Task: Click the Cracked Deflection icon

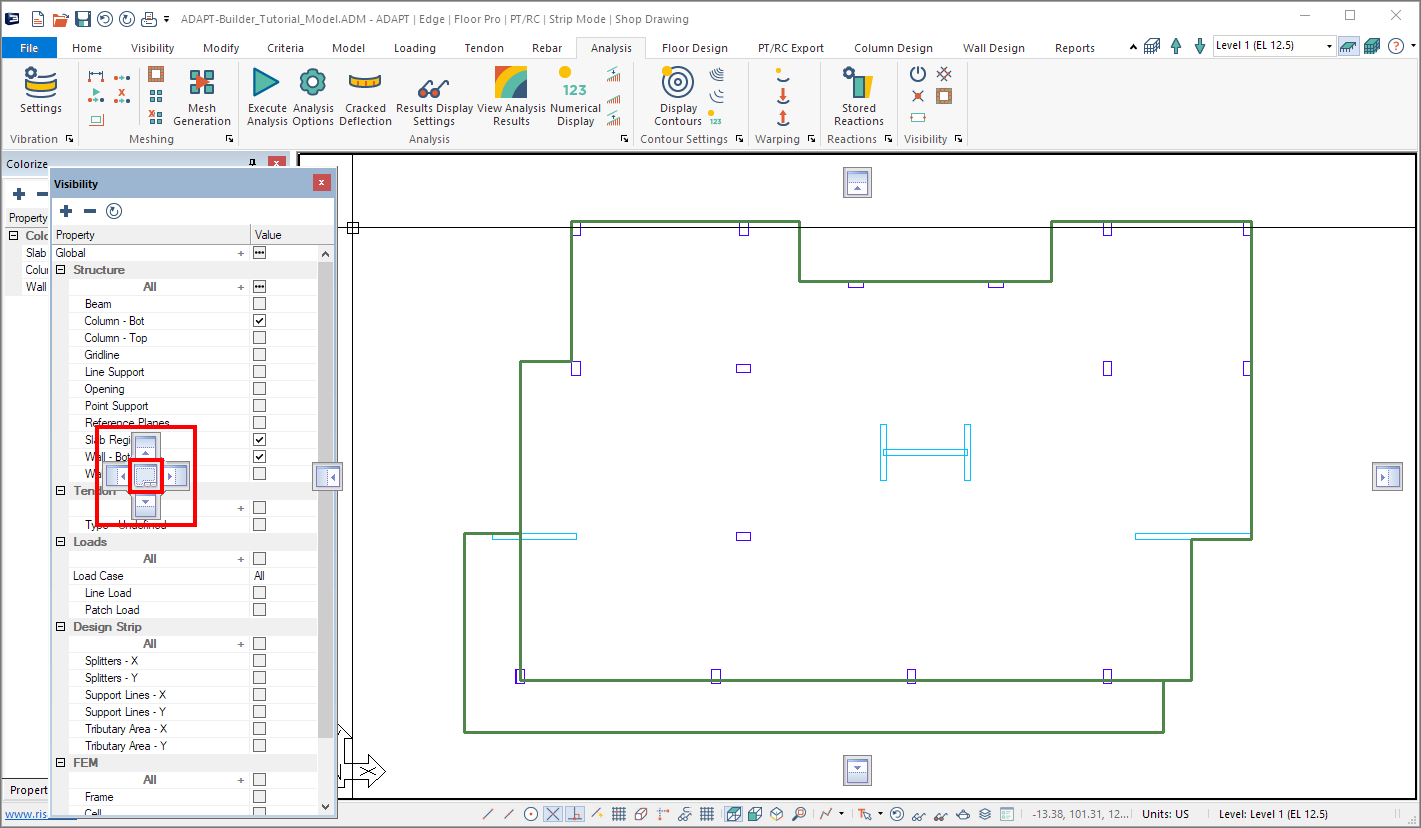Action: 365,83
